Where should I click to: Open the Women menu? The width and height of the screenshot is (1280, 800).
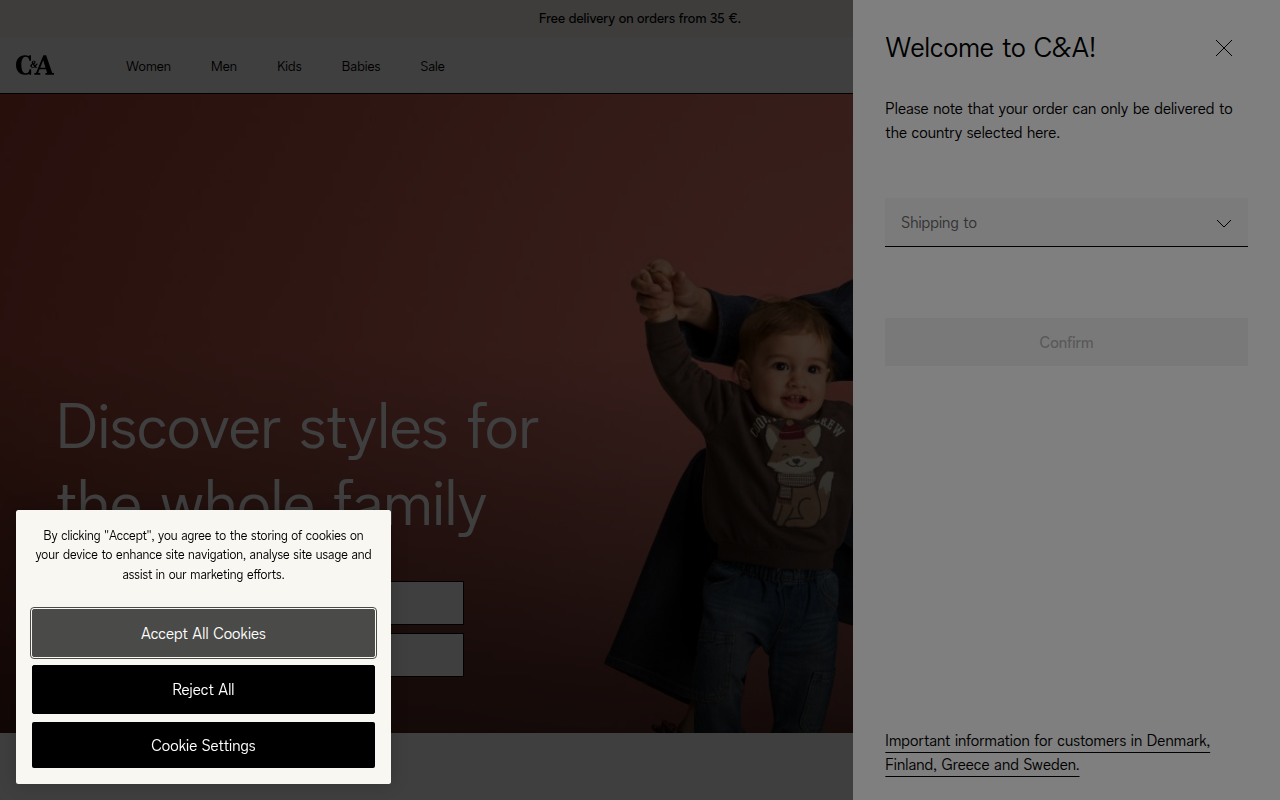click(x=148, y=66)
